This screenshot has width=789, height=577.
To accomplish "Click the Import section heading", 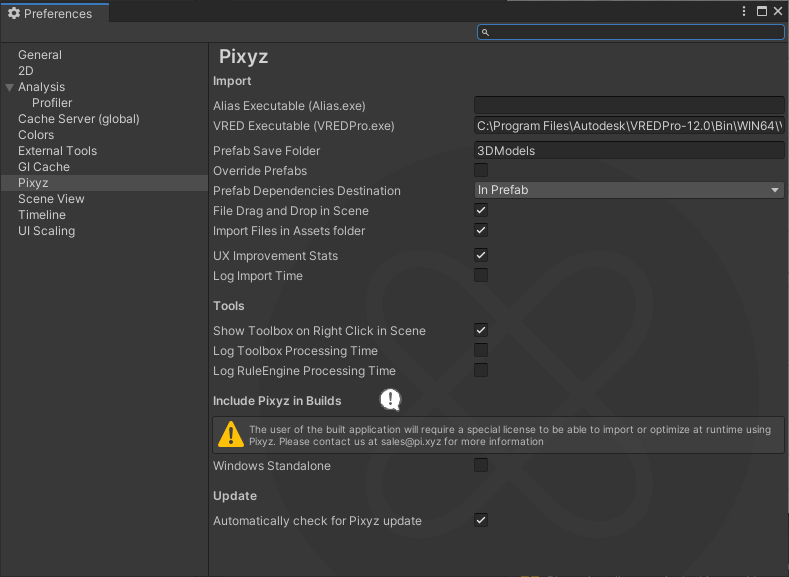I will [x=232, y=81].
